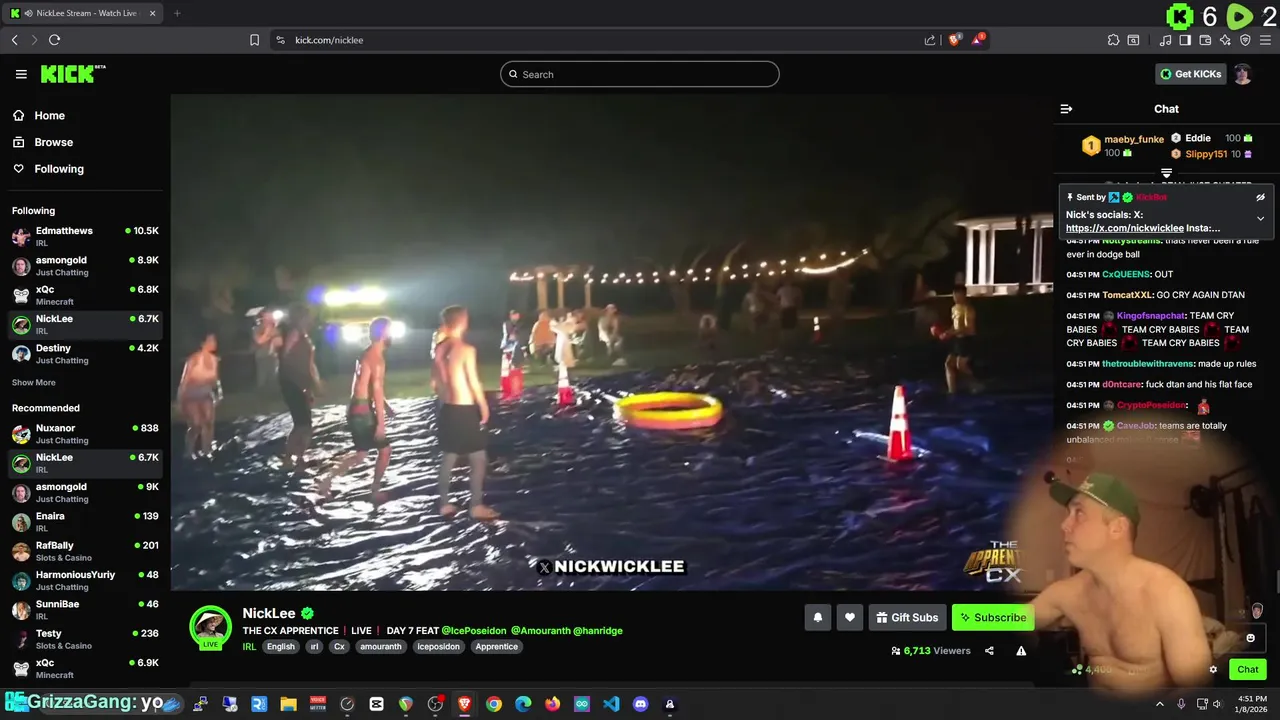This screenshot has width=1280, height=720.
Task: Open Discord from taskbar
Action: [640, 704]
